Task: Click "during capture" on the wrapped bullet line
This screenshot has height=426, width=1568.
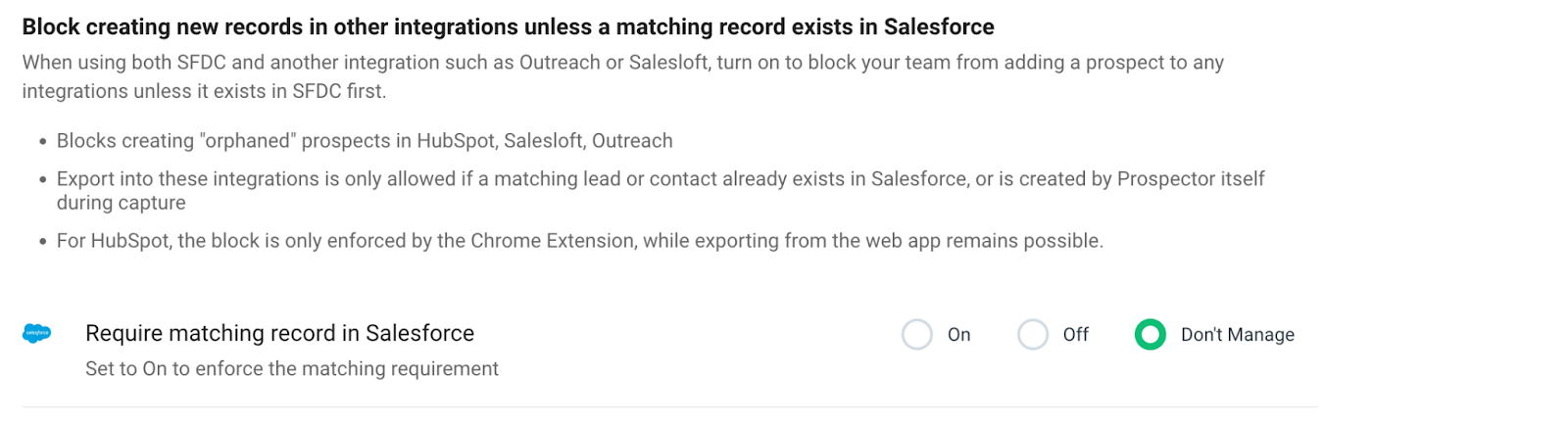Action: 121,203
